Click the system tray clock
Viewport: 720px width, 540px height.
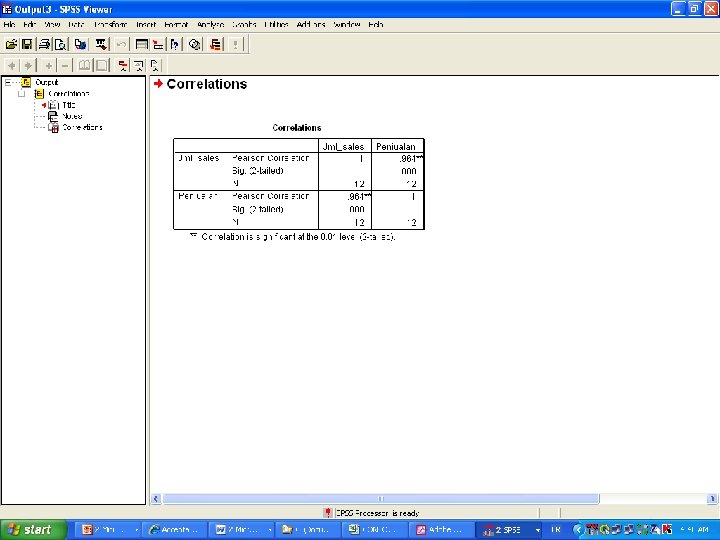(695, 530)
